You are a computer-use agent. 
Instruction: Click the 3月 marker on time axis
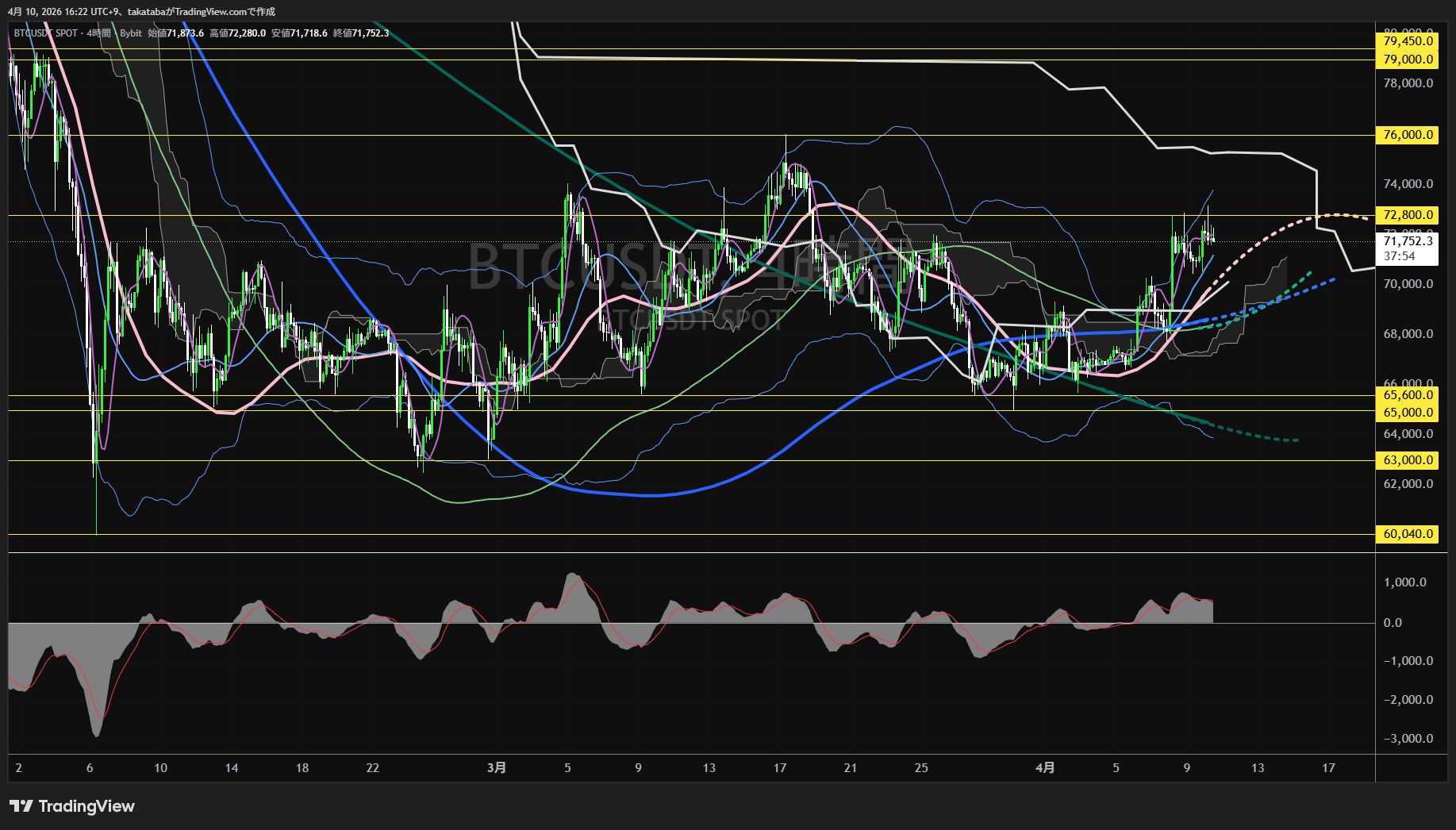click(496, 767)
